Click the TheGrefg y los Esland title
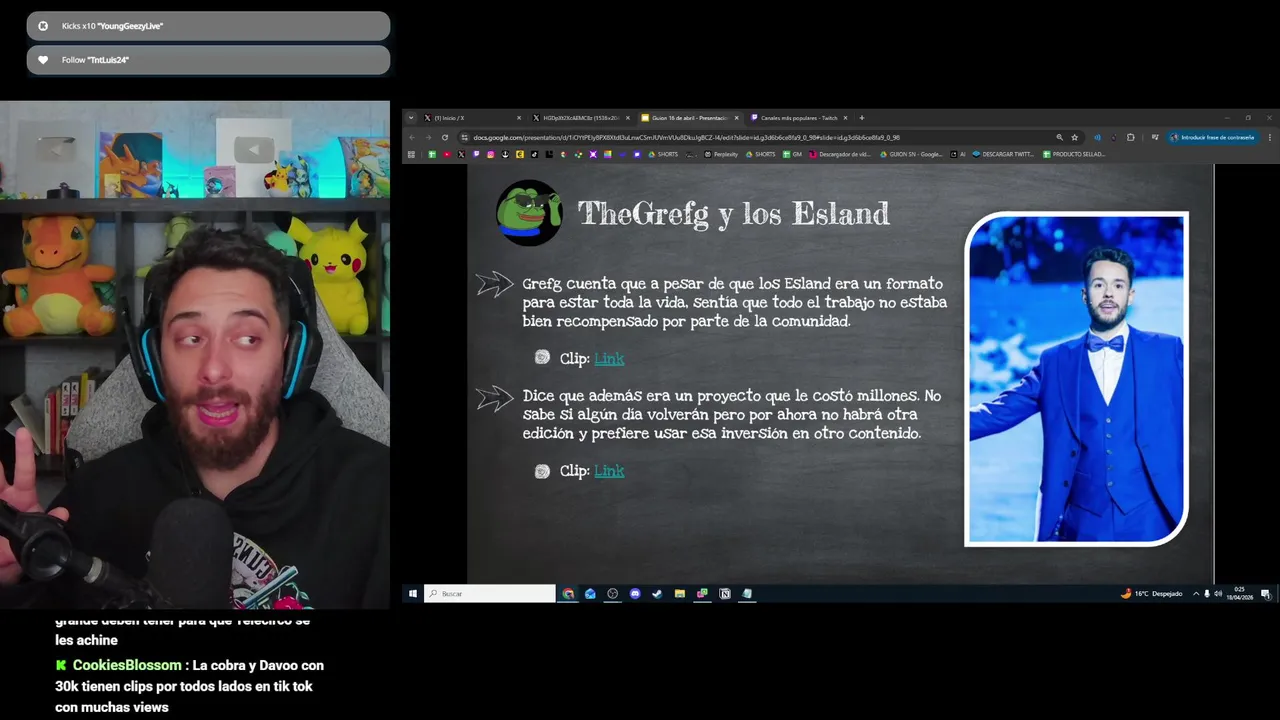The image size is (1280, 720). 733,213
